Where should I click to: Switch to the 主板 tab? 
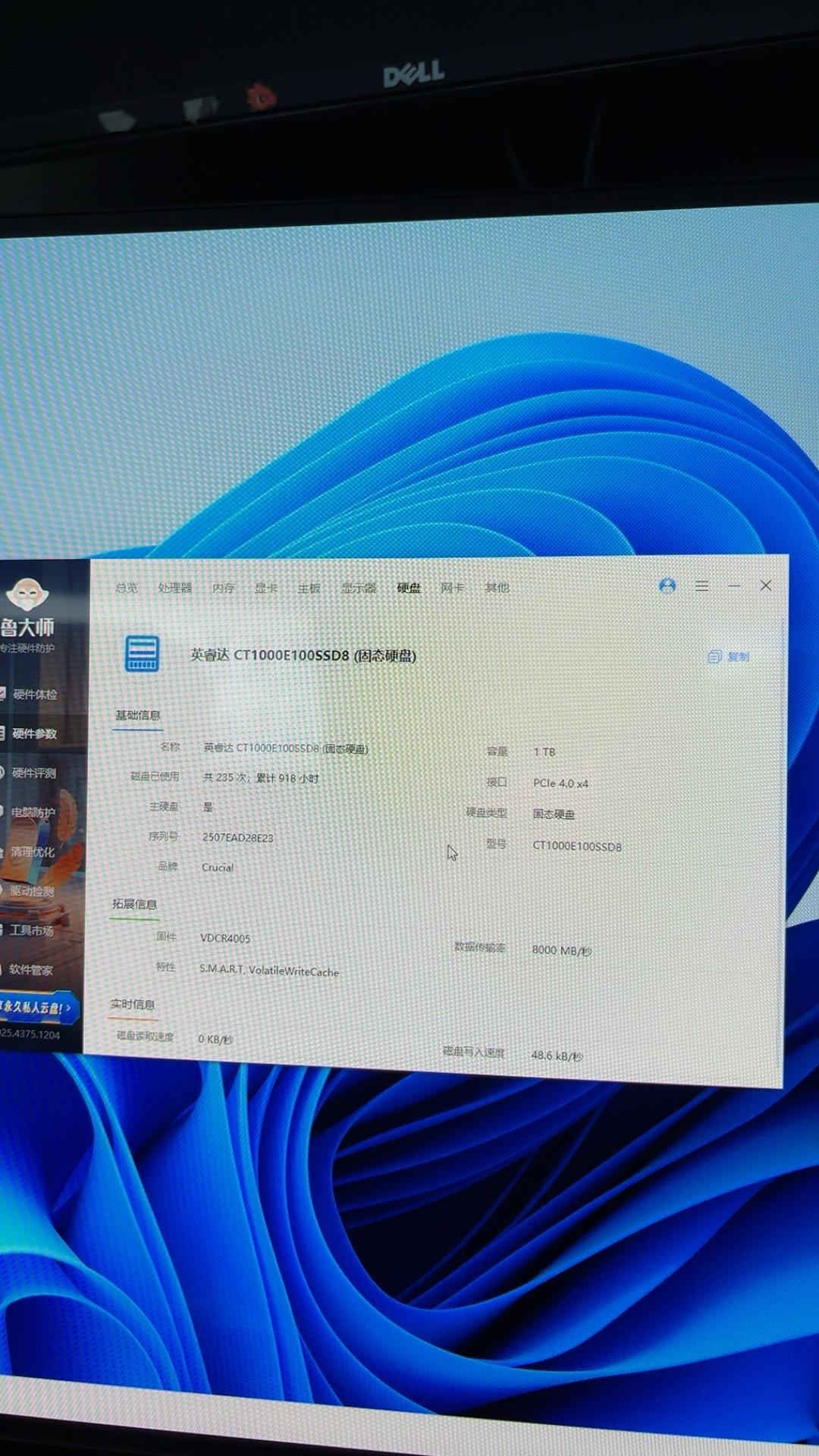click(309, 588)
